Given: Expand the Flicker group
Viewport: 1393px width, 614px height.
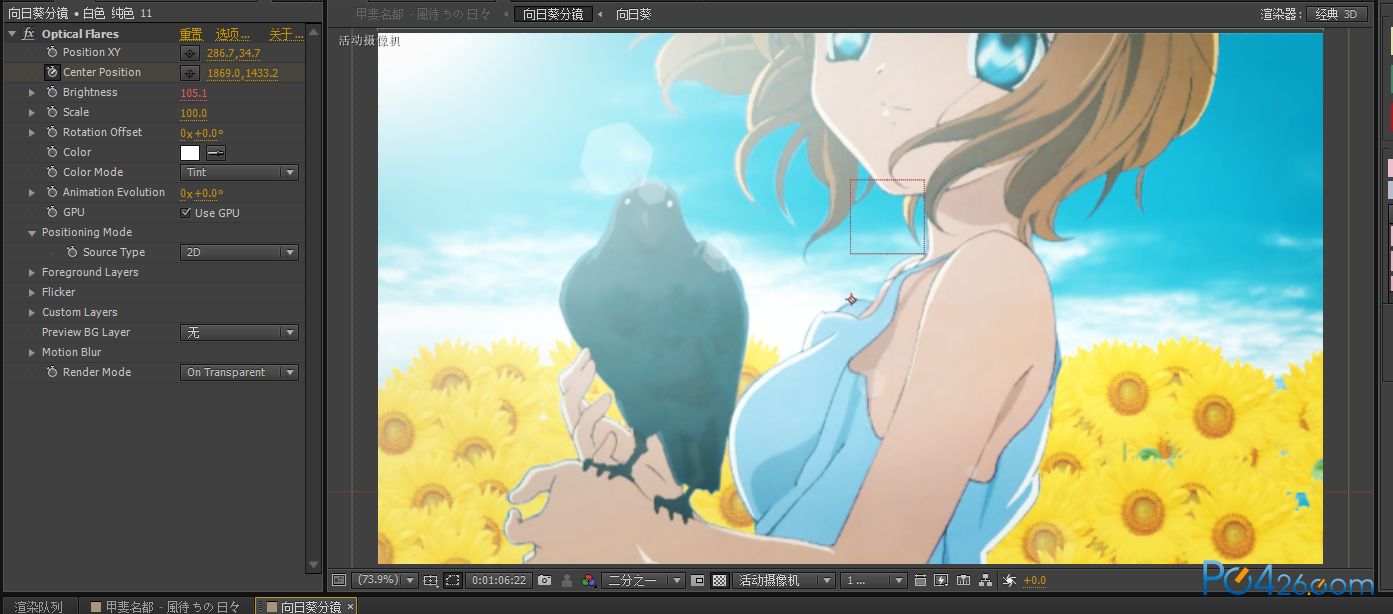Looking at the screenshot, I should 32,292.
